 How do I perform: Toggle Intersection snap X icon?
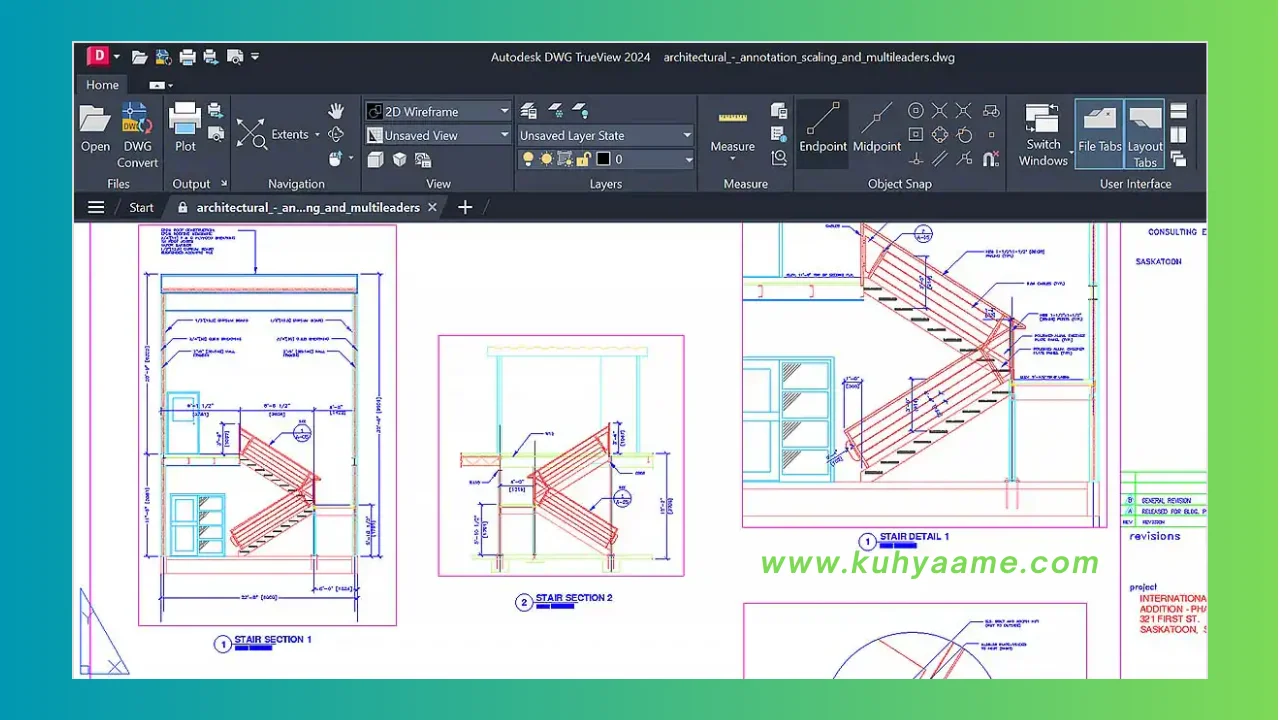[x=940, y=110]
